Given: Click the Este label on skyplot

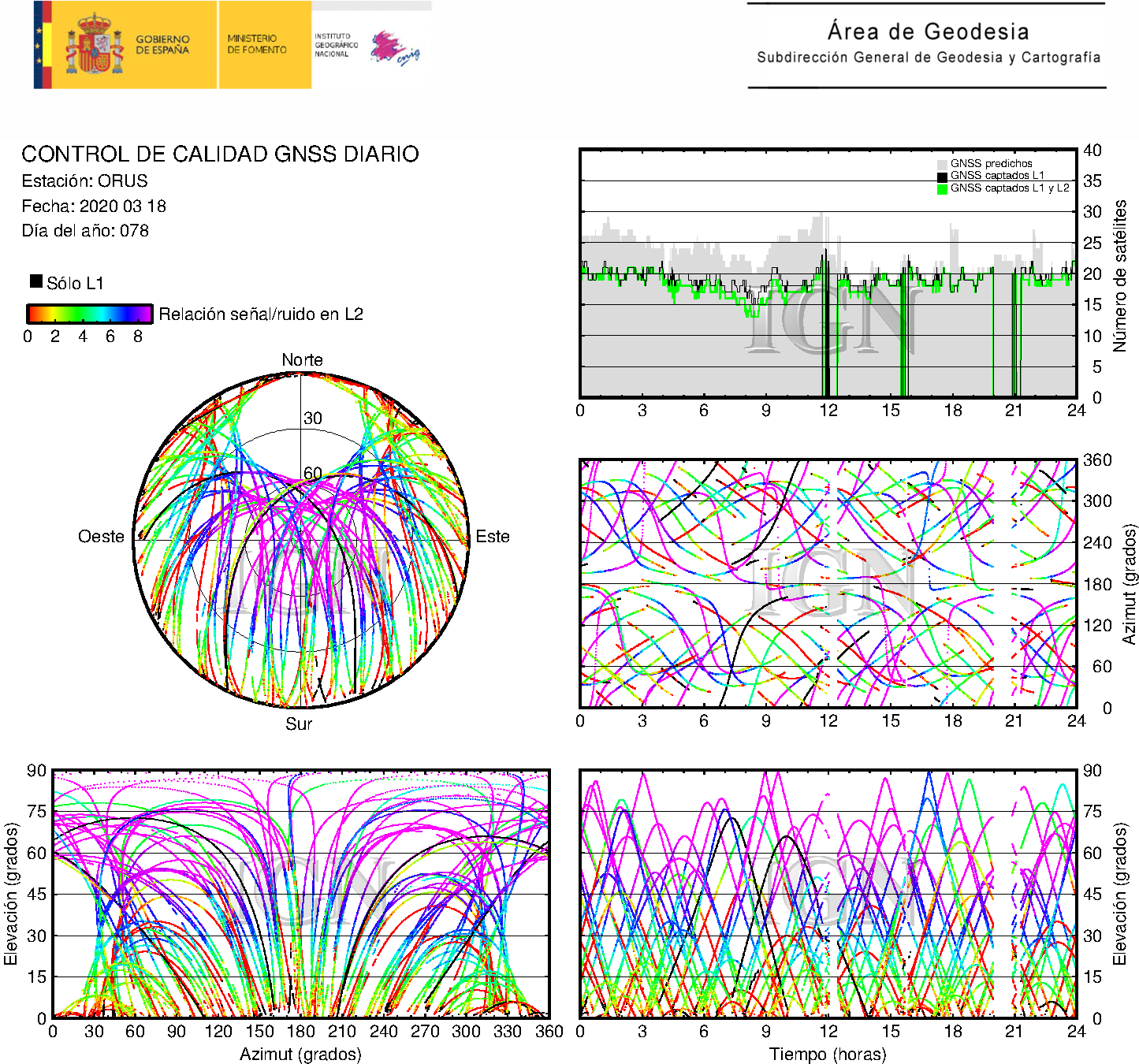Looking at the screenshot, I should [x=493, y=536].
